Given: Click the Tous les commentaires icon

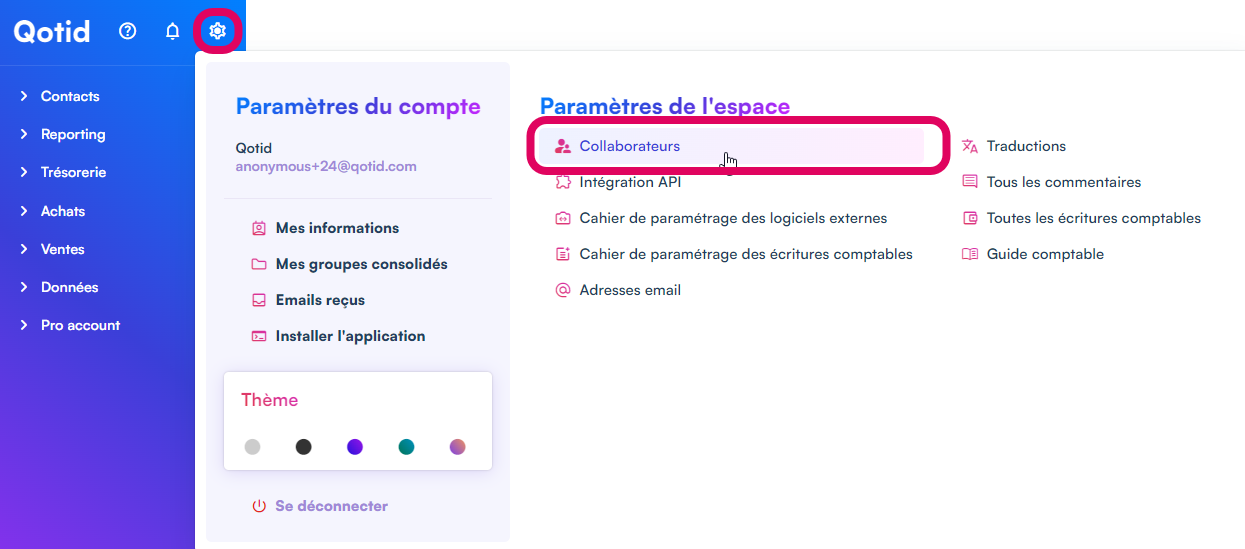Looking at the screenshot, I should click(x=969, y=182).
